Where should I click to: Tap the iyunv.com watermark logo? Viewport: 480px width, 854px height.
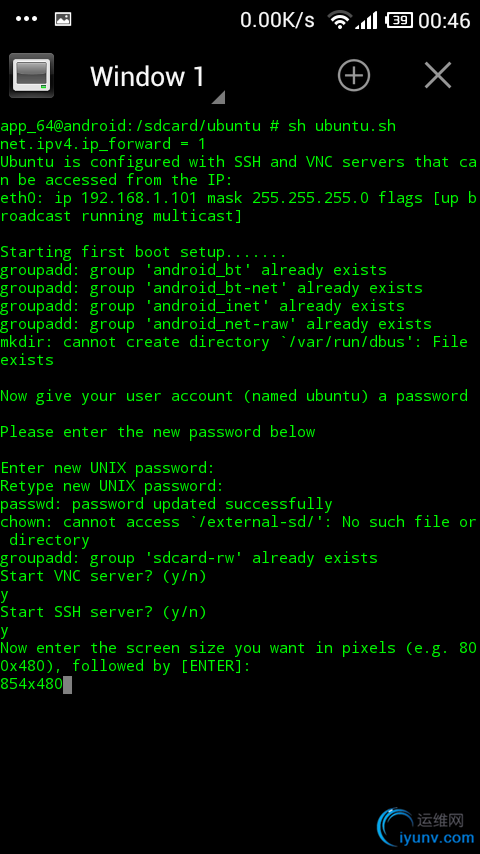coord(426,829)
